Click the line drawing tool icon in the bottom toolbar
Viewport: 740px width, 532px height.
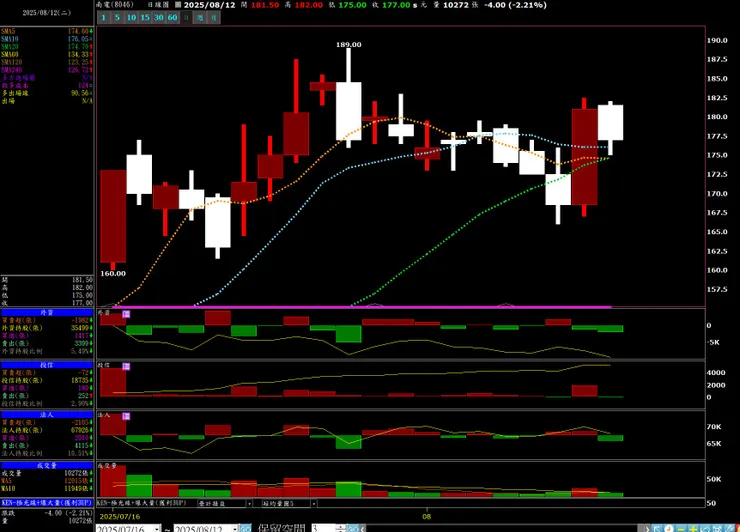point(729,528)
